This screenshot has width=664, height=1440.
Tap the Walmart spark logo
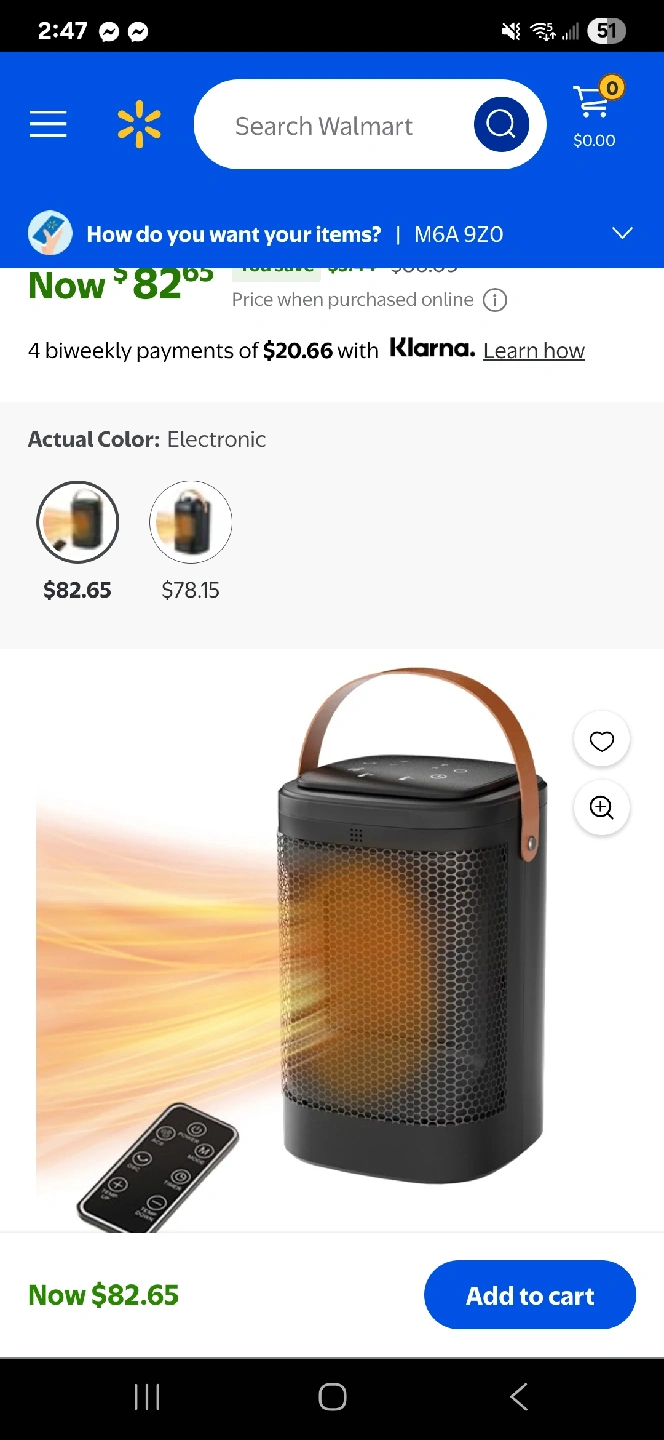139,125
